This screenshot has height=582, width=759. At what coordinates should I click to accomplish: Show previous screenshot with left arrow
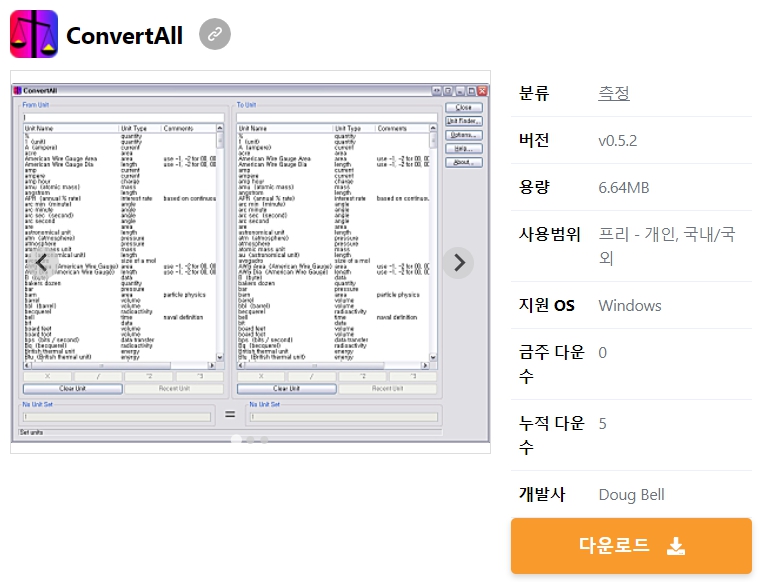tap(42, 263)
